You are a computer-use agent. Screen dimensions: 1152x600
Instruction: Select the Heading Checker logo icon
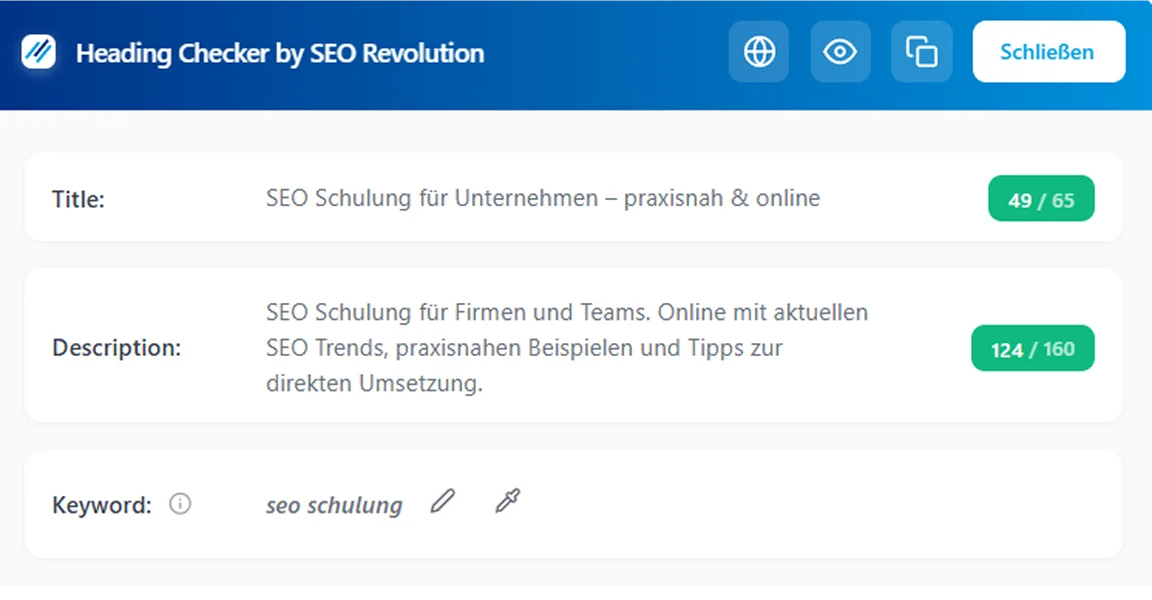point(33,51)
